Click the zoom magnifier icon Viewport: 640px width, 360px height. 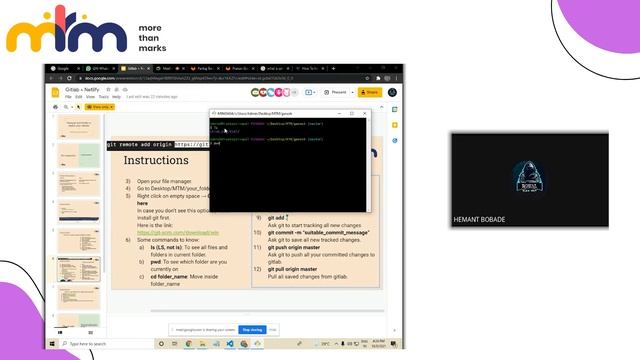tap(66, 107)
